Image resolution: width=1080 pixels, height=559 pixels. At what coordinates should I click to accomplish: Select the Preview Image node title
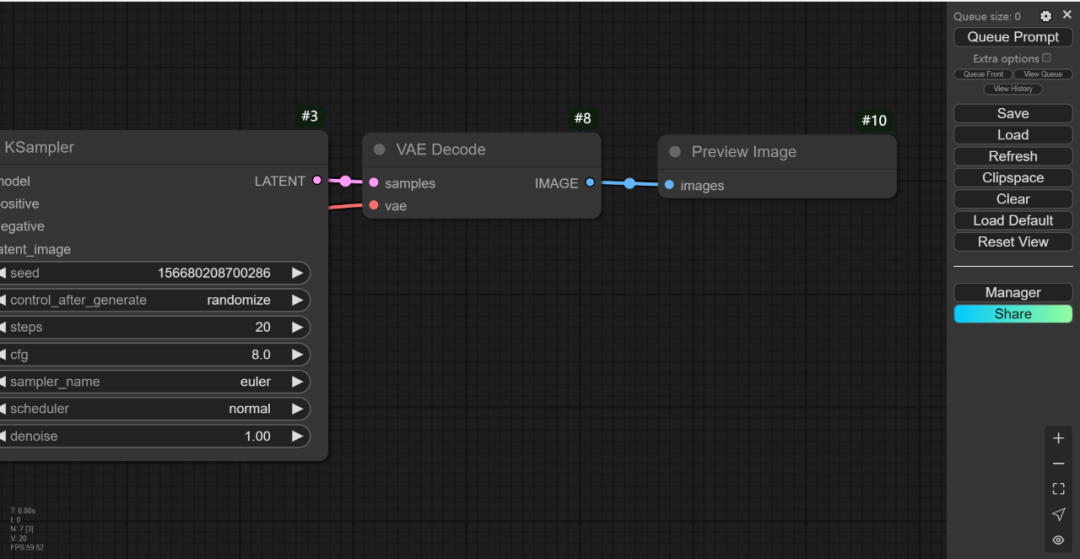pyautogui.click(x=744, y=151)
